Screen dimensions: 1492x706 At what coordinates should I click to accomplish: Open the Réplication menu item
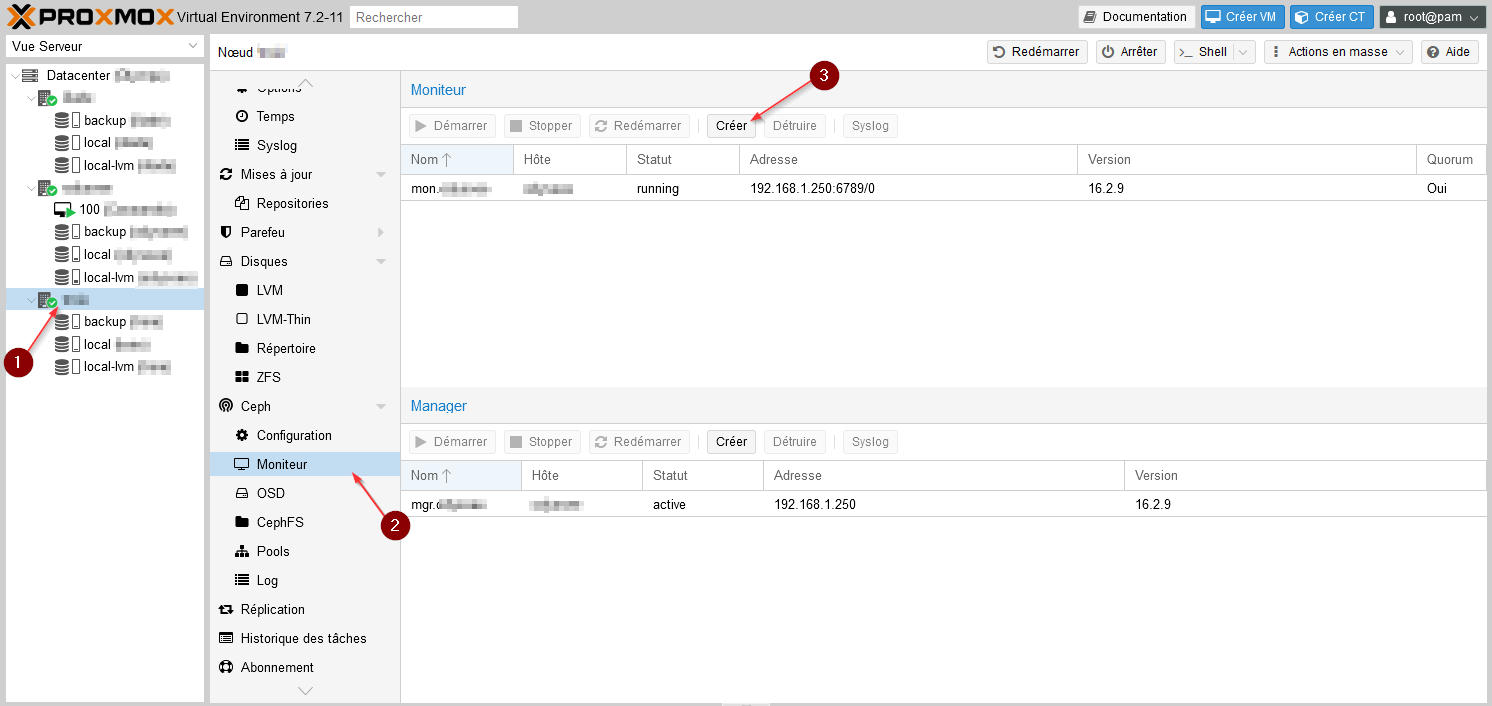[272, 610]
